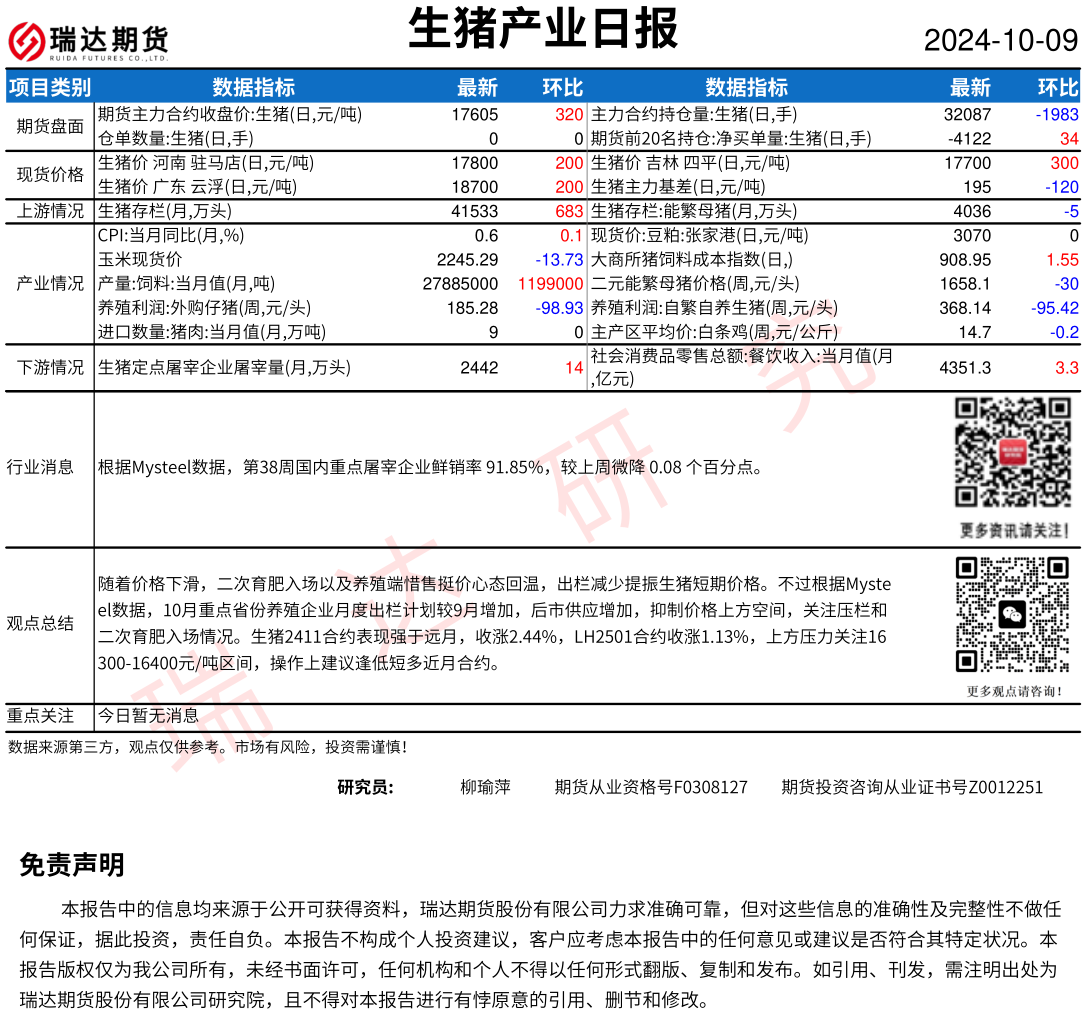
Task: Select the 产业情况 category cell
Action: coord(50,283)
